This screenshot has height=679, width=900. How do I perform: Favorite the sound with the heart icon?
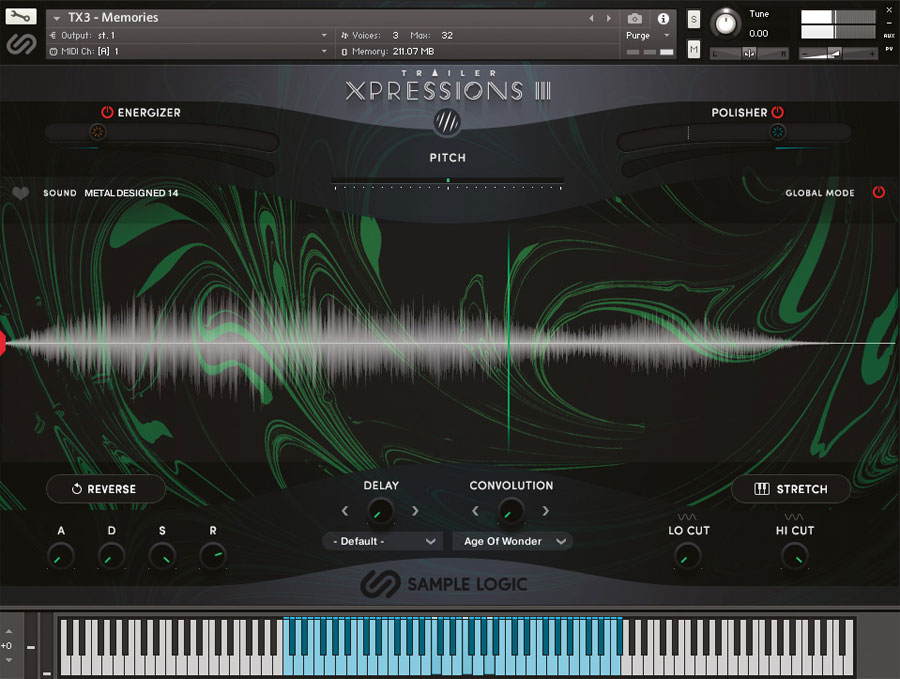coord(21,193)
